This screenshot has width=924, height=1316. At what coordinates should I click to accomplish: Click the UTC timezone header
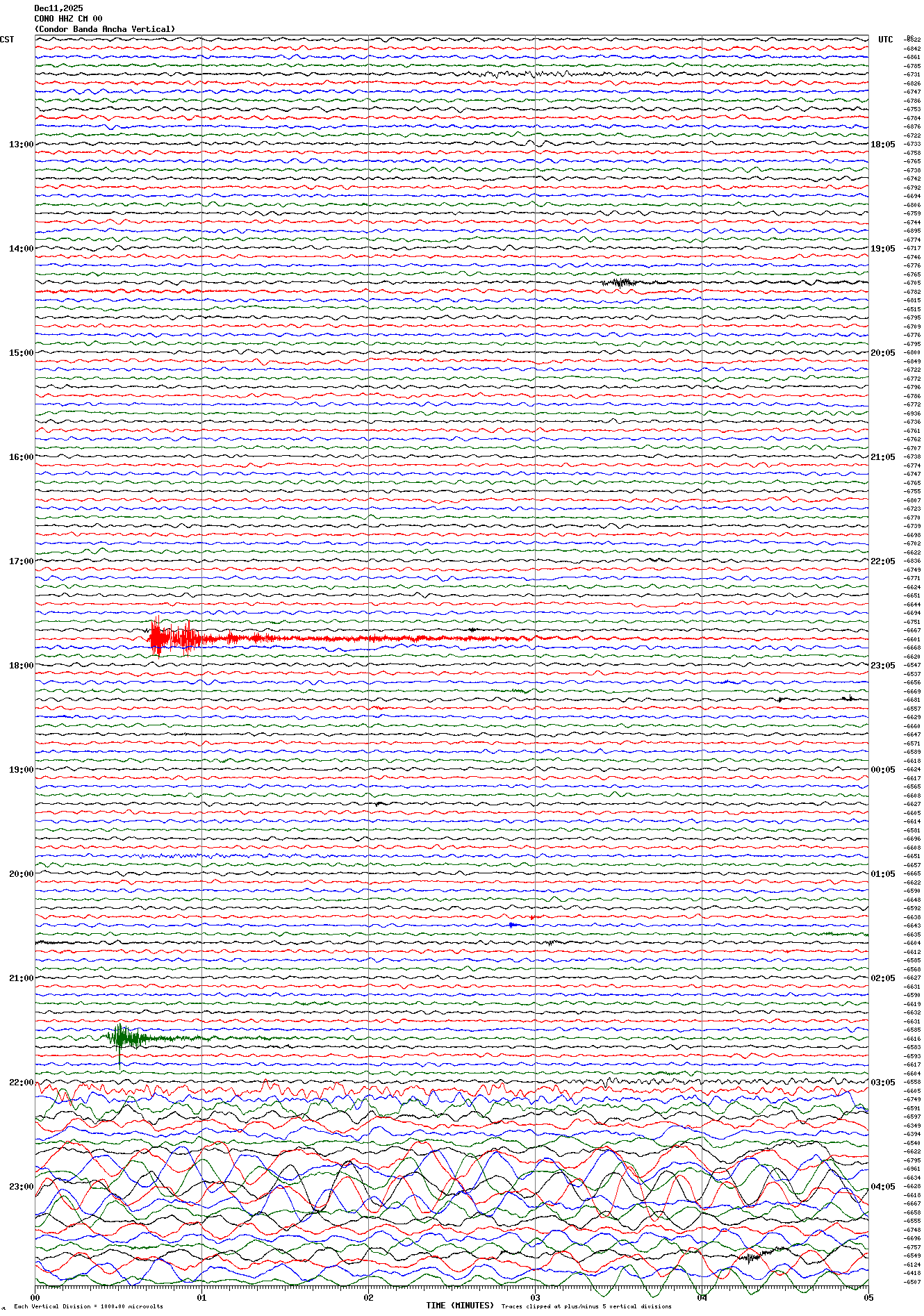[885, 40]
